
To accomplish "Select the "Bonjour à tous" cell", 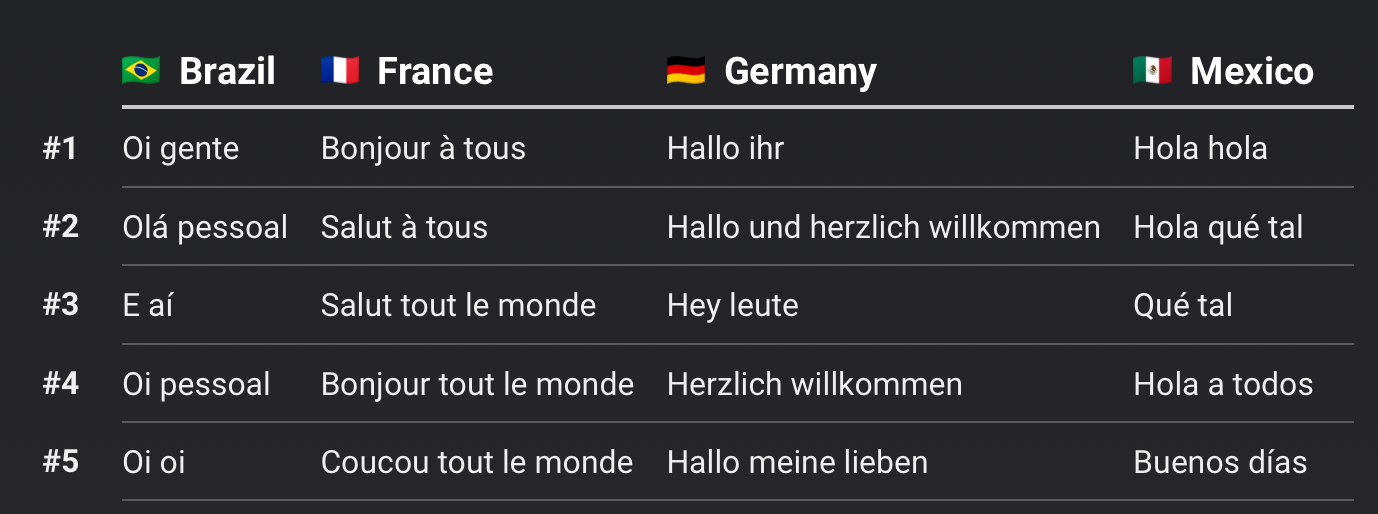I will point(423,149).
